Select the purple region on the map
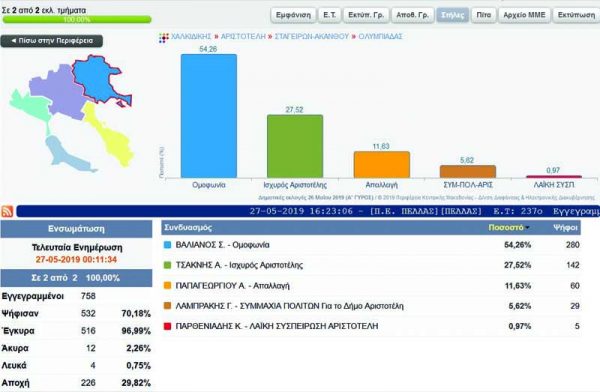Screen dimensions: 600x392 click(x=57, y=92)
